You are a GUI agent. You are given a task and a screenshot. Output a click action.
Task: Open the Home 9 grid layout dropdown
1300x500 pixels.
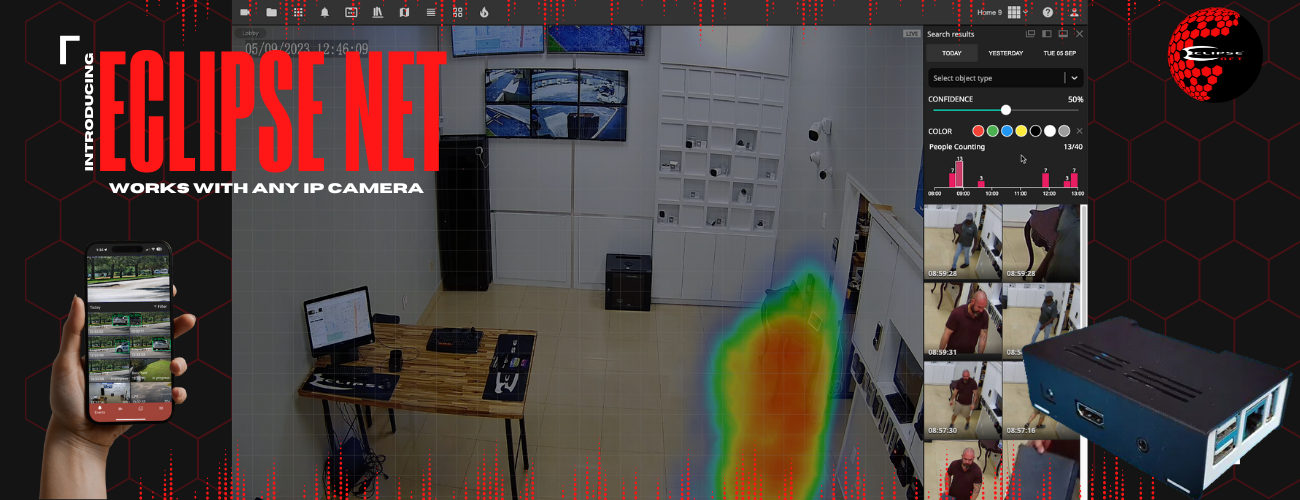1018,12
